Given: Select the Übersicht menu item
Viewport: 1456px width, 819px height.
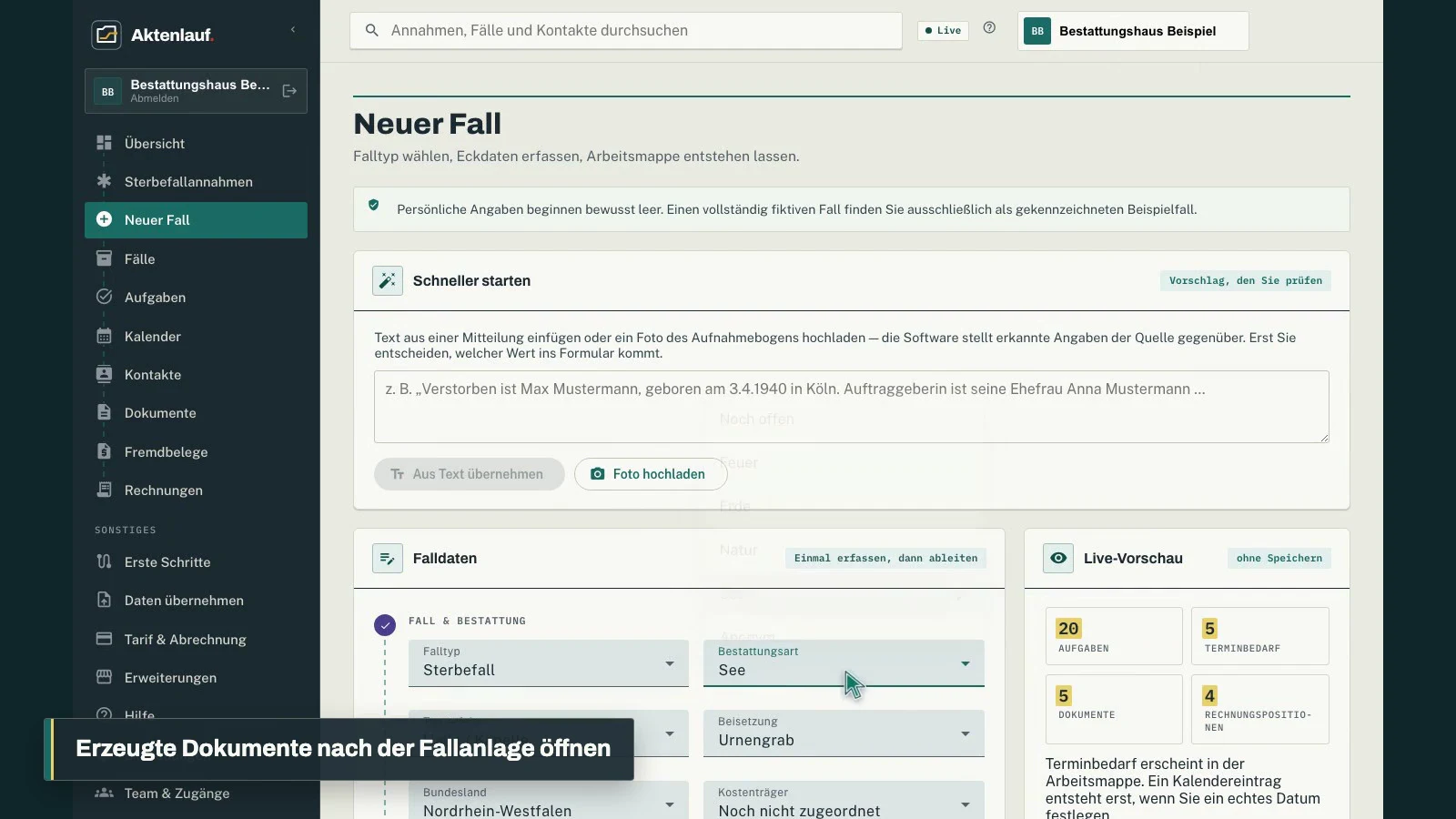Looking at the screenshot, I should tap(196, 143).
